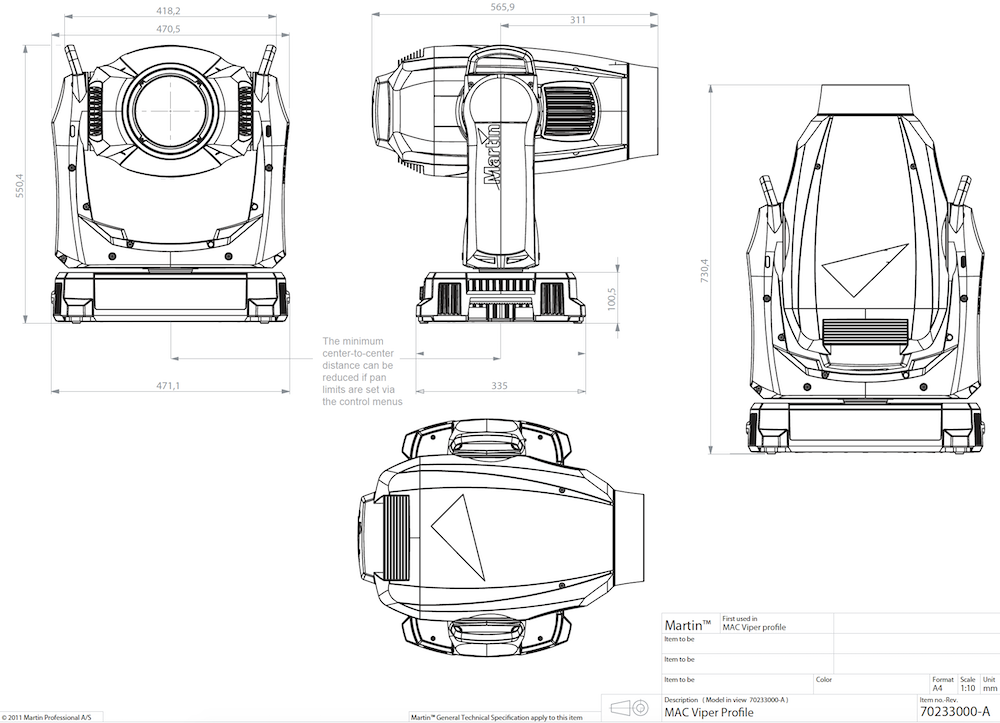Click the Format label
The height and width of the screenshot is (723, 1000).
click(x=943, y=680)
